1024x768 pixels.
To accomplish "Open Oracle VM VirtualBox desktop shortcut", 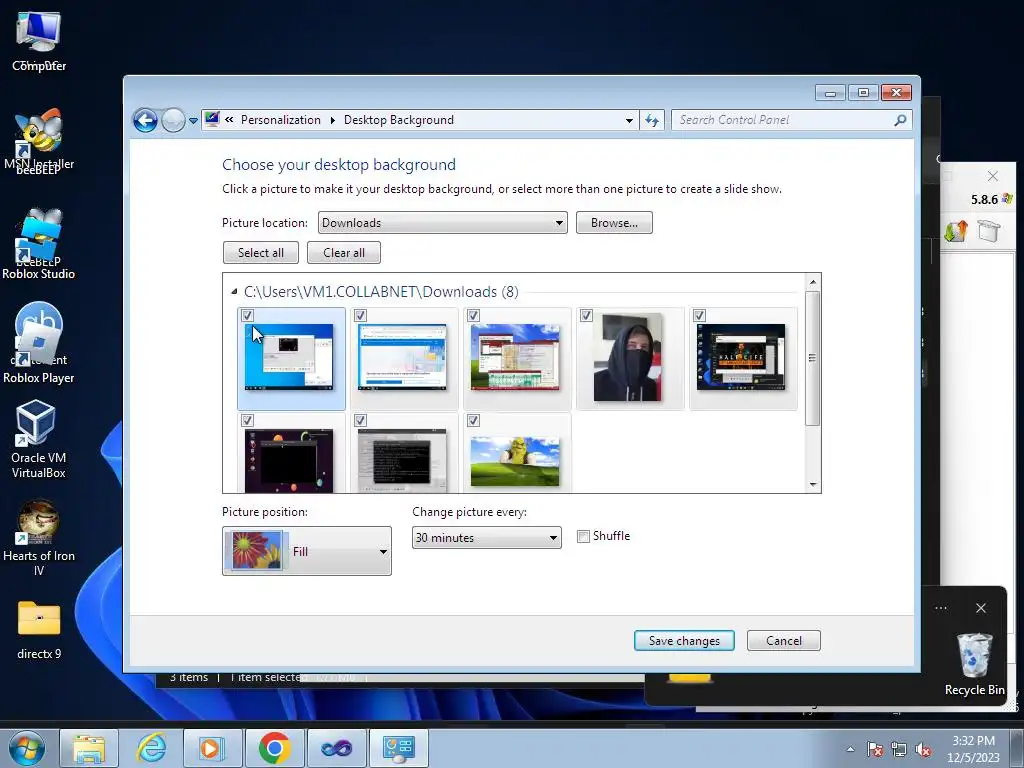I will click(37, 439).
